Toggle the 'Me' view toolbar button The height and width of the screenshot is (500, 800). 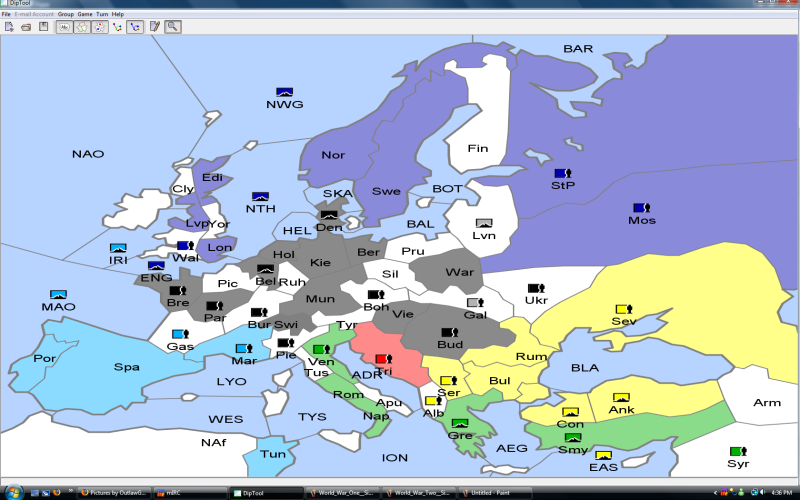point(64,26)
